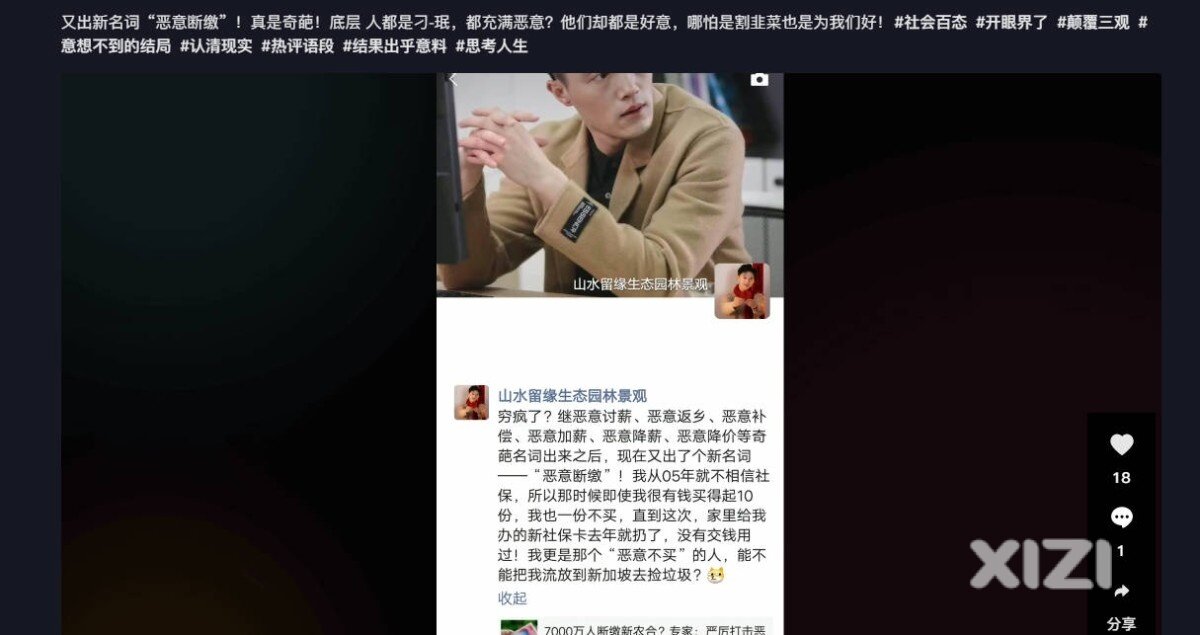Open the #思考人生 hashtag
The image size is (1200, 635).
(491, 46)
